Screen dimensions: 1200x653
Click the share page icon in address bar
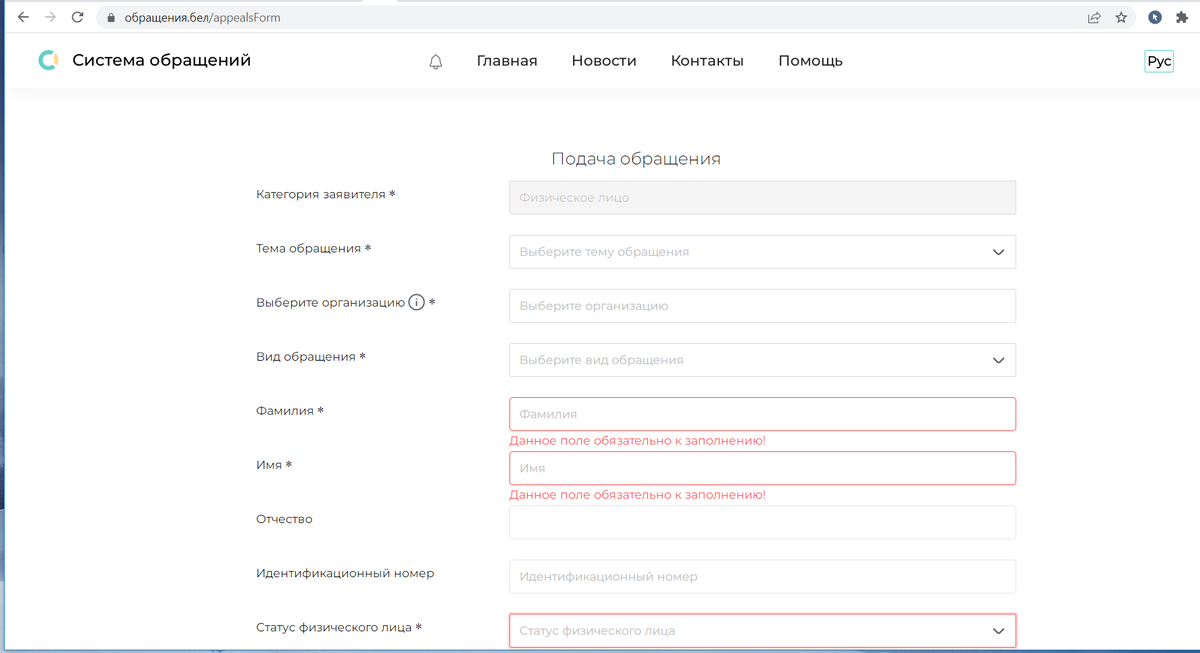(x=1095, y=17)
